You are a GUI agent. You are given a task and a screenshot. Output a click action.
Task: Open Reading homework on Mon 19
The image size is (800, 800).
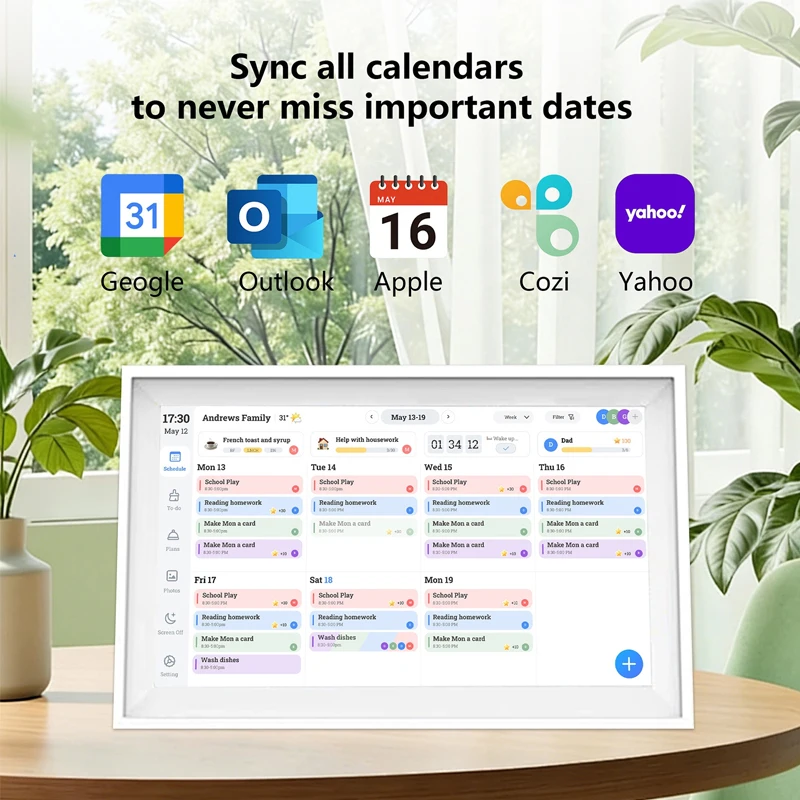pyautogui.click(x=479, y=620)
